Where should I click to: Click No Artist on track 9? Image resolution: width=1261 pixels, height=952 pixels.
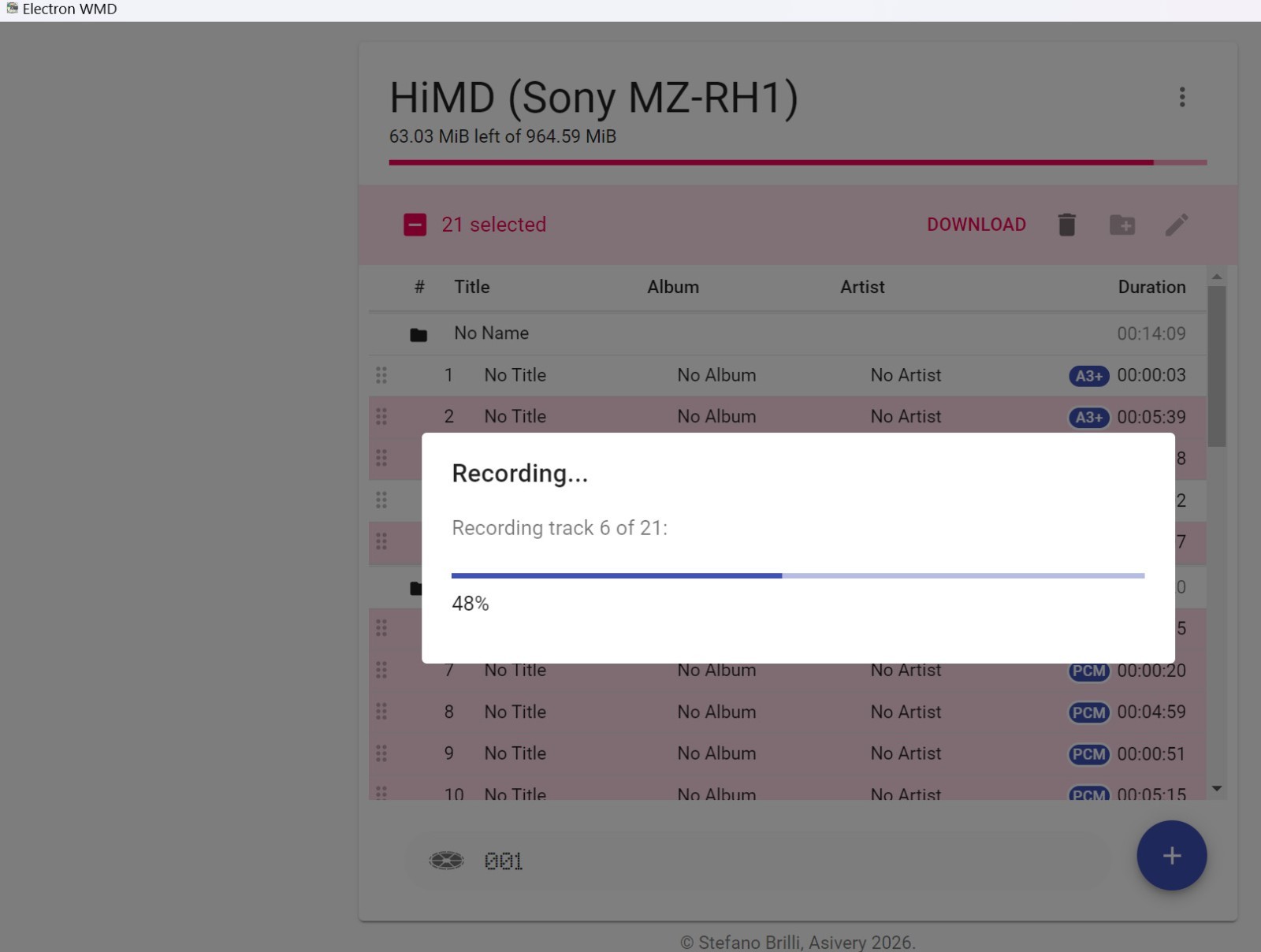click(906, 753)
